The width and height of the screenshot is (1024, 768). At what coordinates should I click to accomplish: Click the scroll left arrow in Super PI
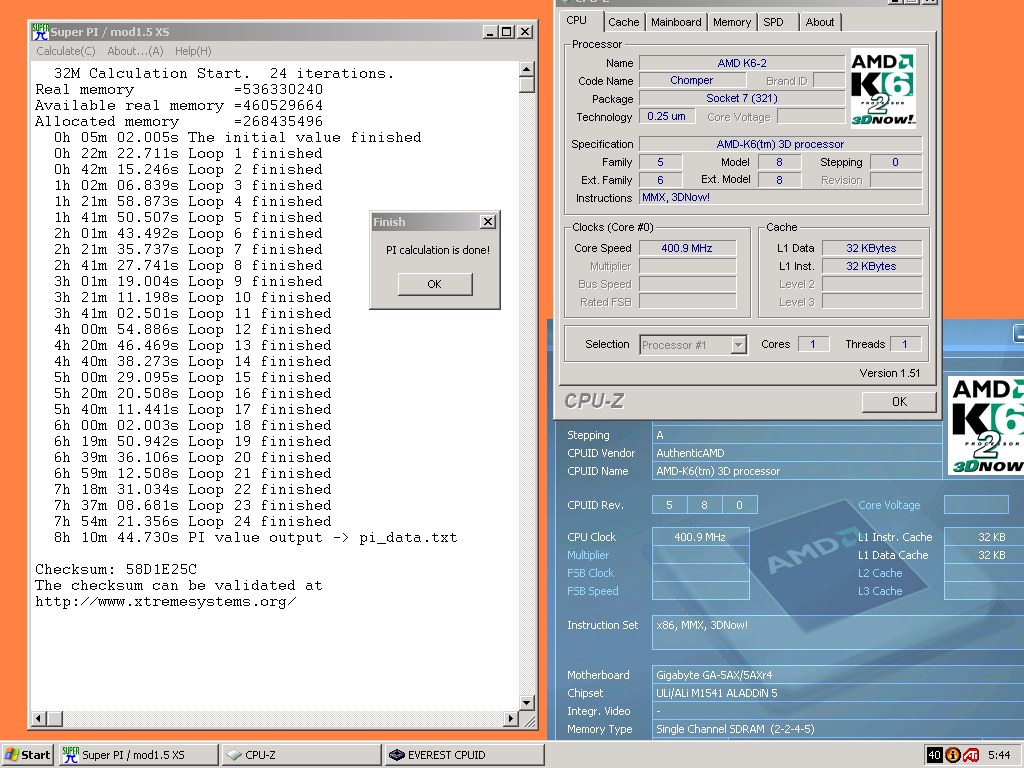[39, 719]
